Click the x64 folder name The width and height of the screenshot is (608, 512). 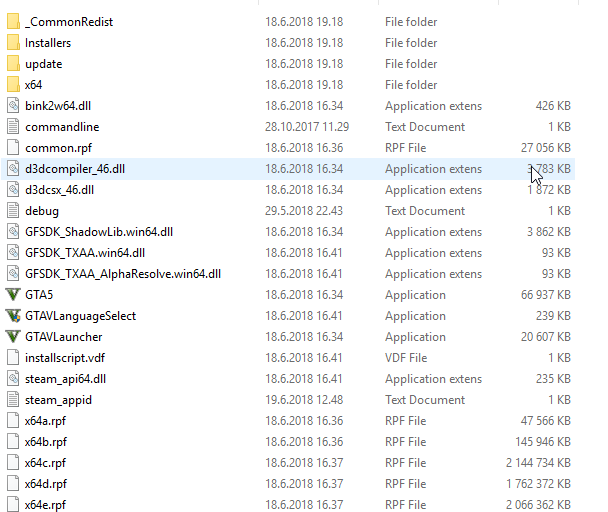(33, 85)
